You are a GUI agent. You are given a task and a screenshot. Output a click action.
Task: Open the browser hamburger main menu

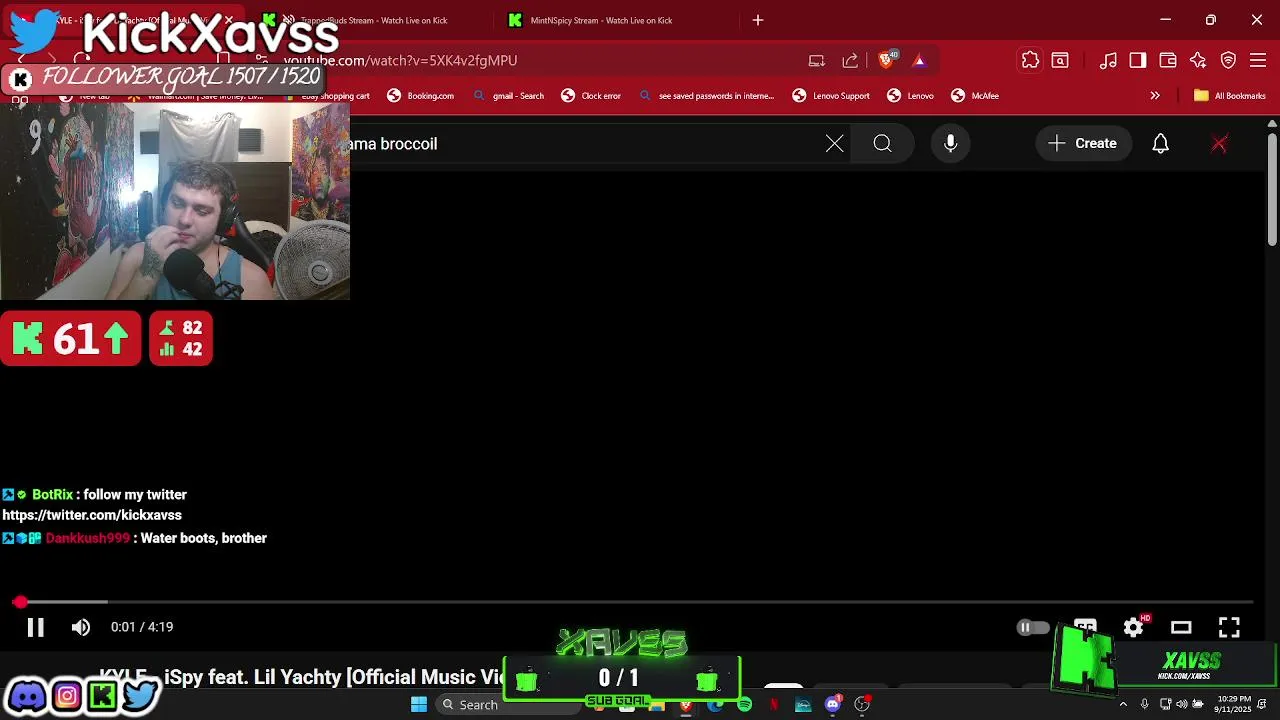pos(1258,61)
